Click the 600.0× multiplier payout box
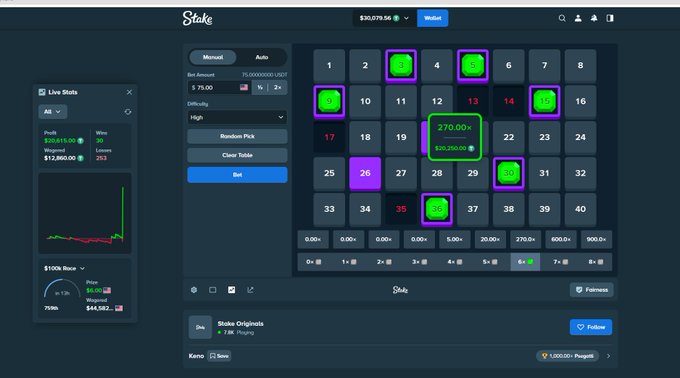Image resolution: width=680 pixels, height=378 pixels. pyautogui.click(x=561, y=239)
